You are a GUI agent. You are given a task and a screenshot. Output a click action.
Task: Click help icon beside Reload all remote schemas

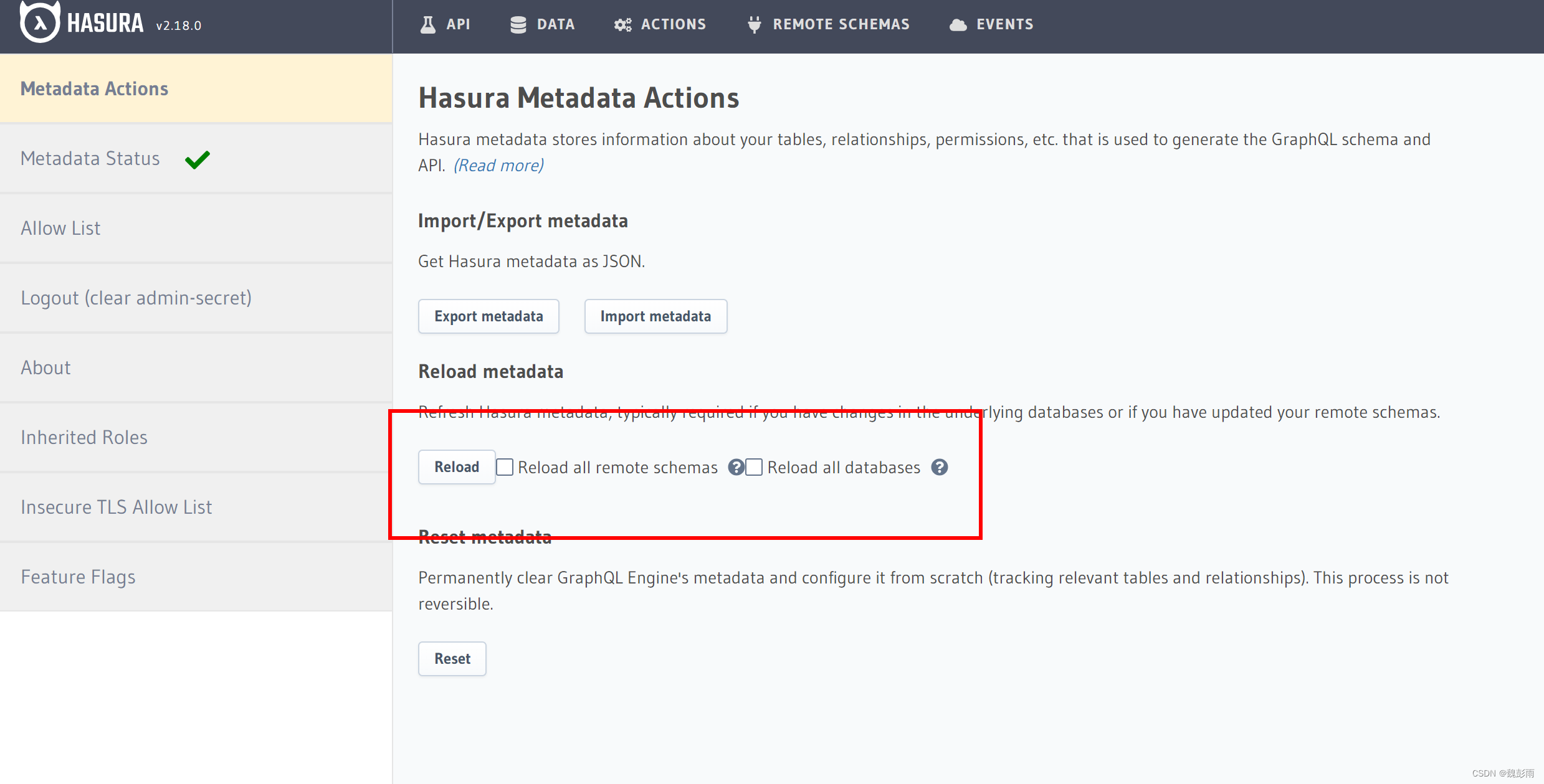point(736,467)
